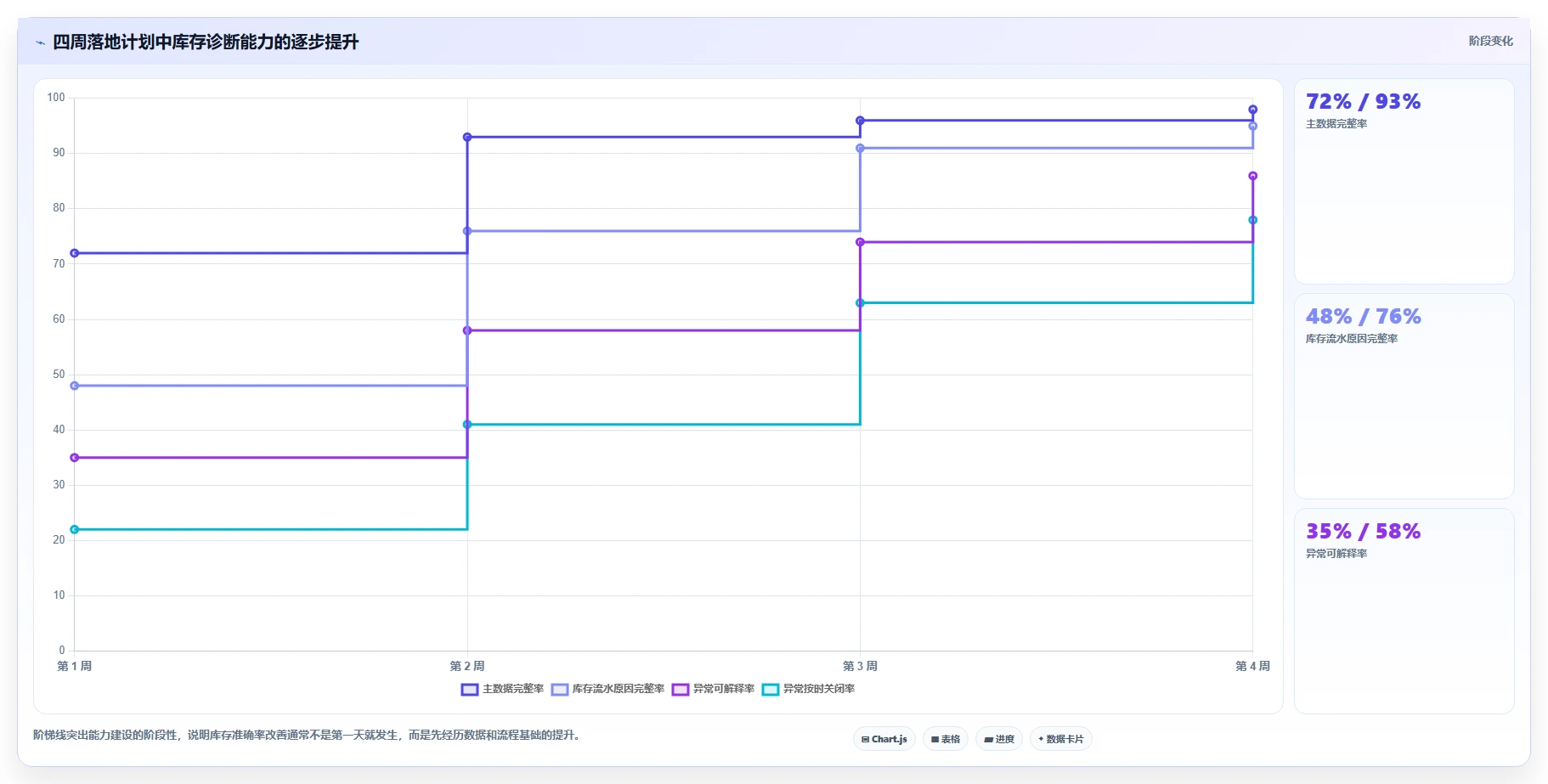Screen dimensions: 1548x784
Task: Click the 主数据完整率 point at 第 2 周
Action: coord(467,137)
